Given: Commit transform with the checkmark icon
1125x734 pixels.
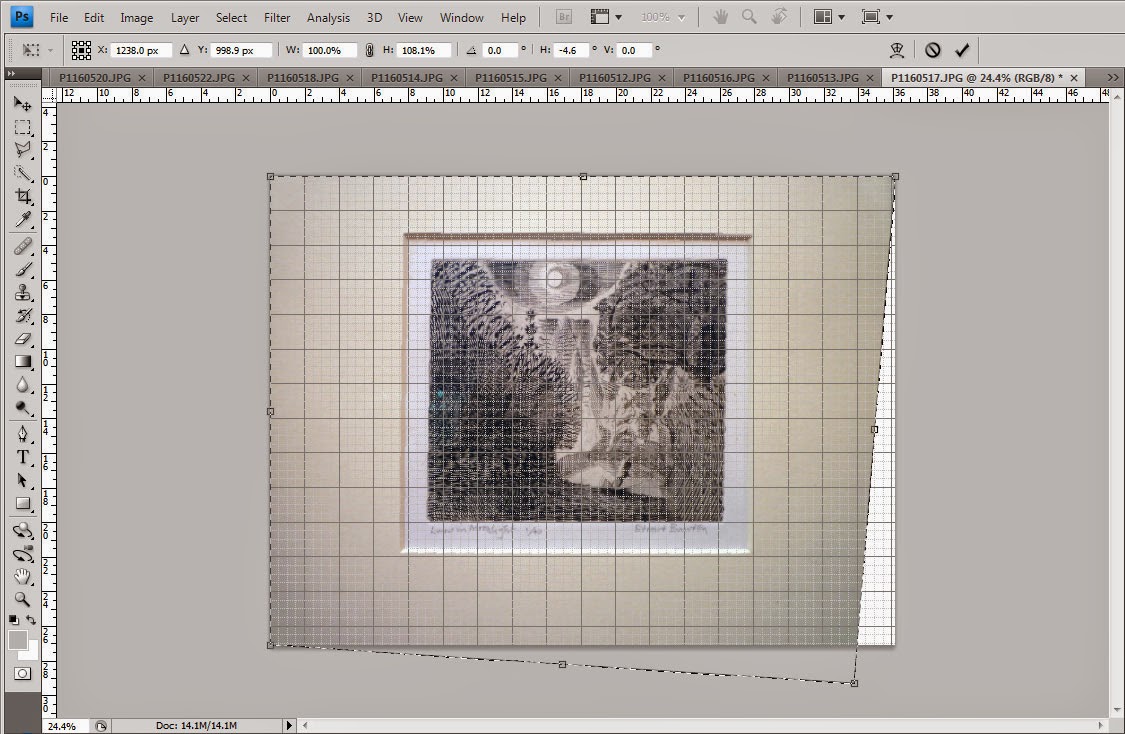Looking at the screenshot, I should click(x=962, y=50).
